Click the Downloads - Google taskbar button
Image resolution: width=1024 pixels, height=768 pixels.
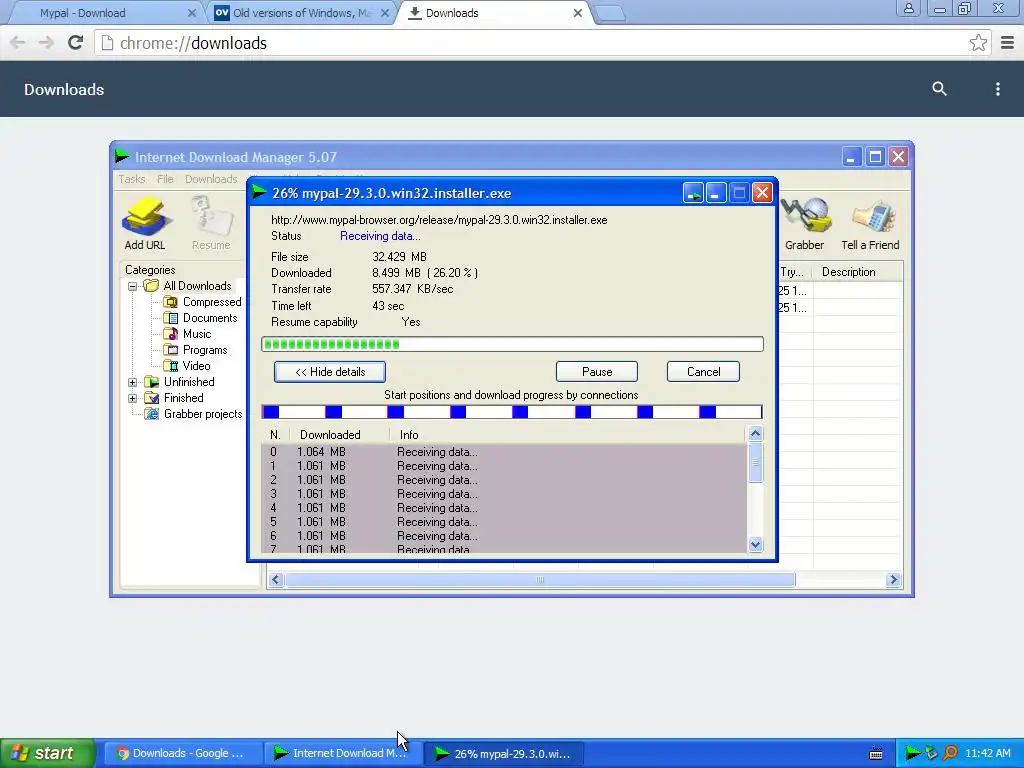pos(183,754)
